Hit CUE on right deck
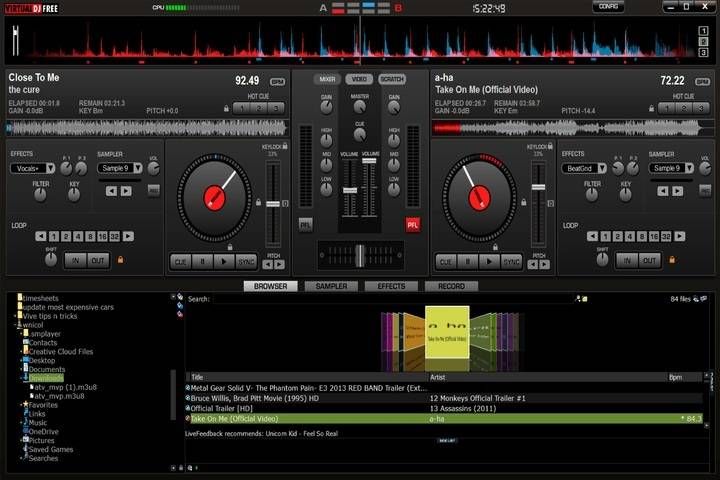This screenshot has height=480, width=720. coord(446,262)
